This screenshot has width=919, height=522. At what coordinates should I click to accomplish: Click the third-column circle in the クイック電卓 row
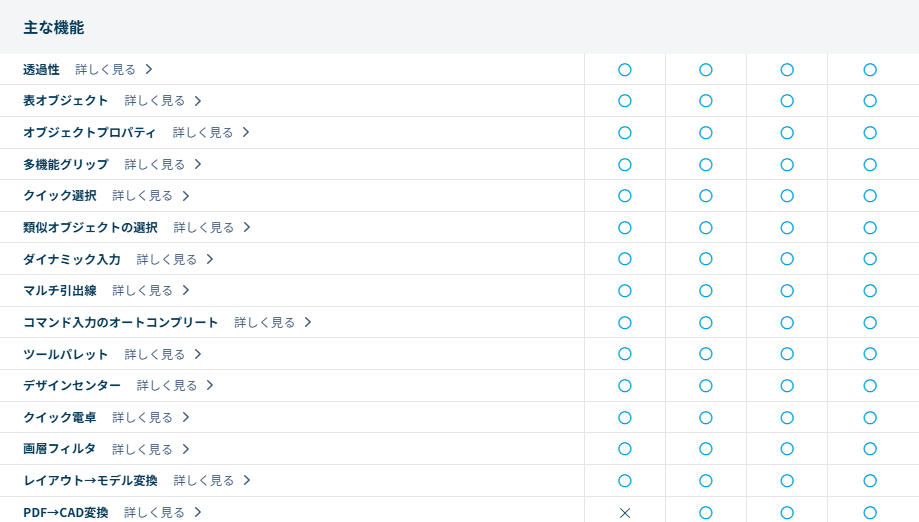click(787, 418)
